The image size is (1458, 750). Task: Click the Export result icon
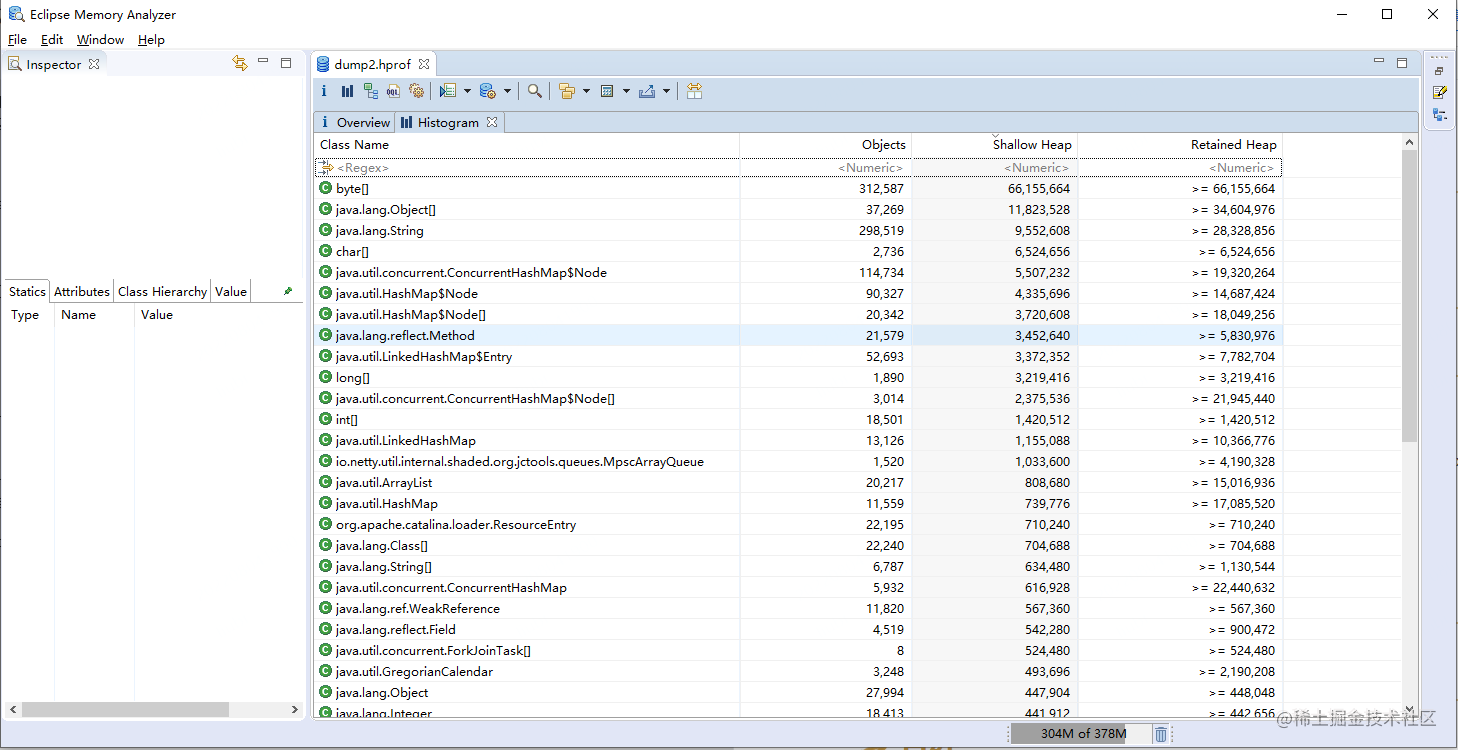click(x=647, y=91)
